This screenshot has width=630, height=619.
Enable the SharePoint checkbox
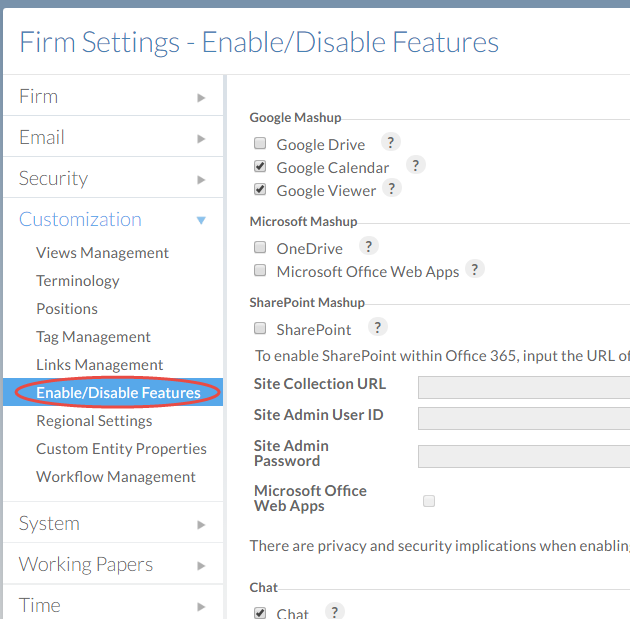click(x=260, y=329)
